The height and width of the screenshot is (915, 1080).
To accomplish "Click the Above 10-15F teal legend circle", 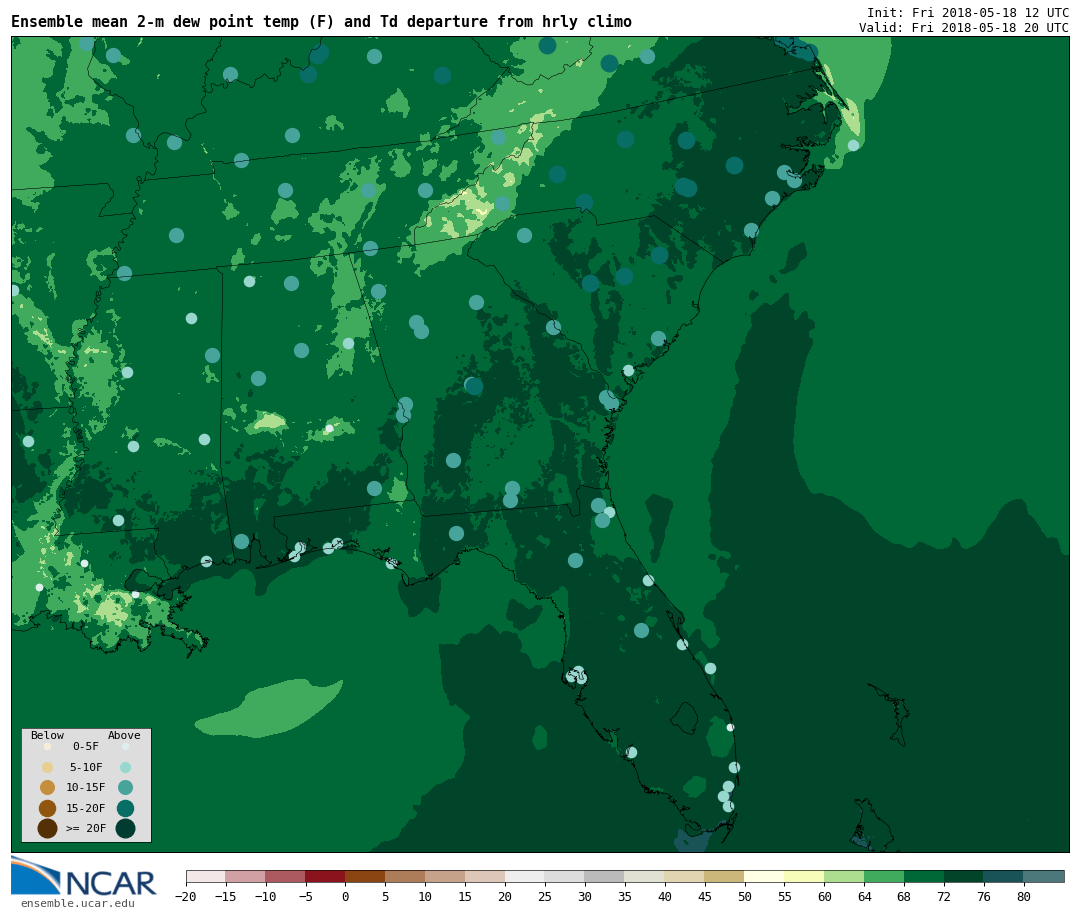I will [125, 788].
